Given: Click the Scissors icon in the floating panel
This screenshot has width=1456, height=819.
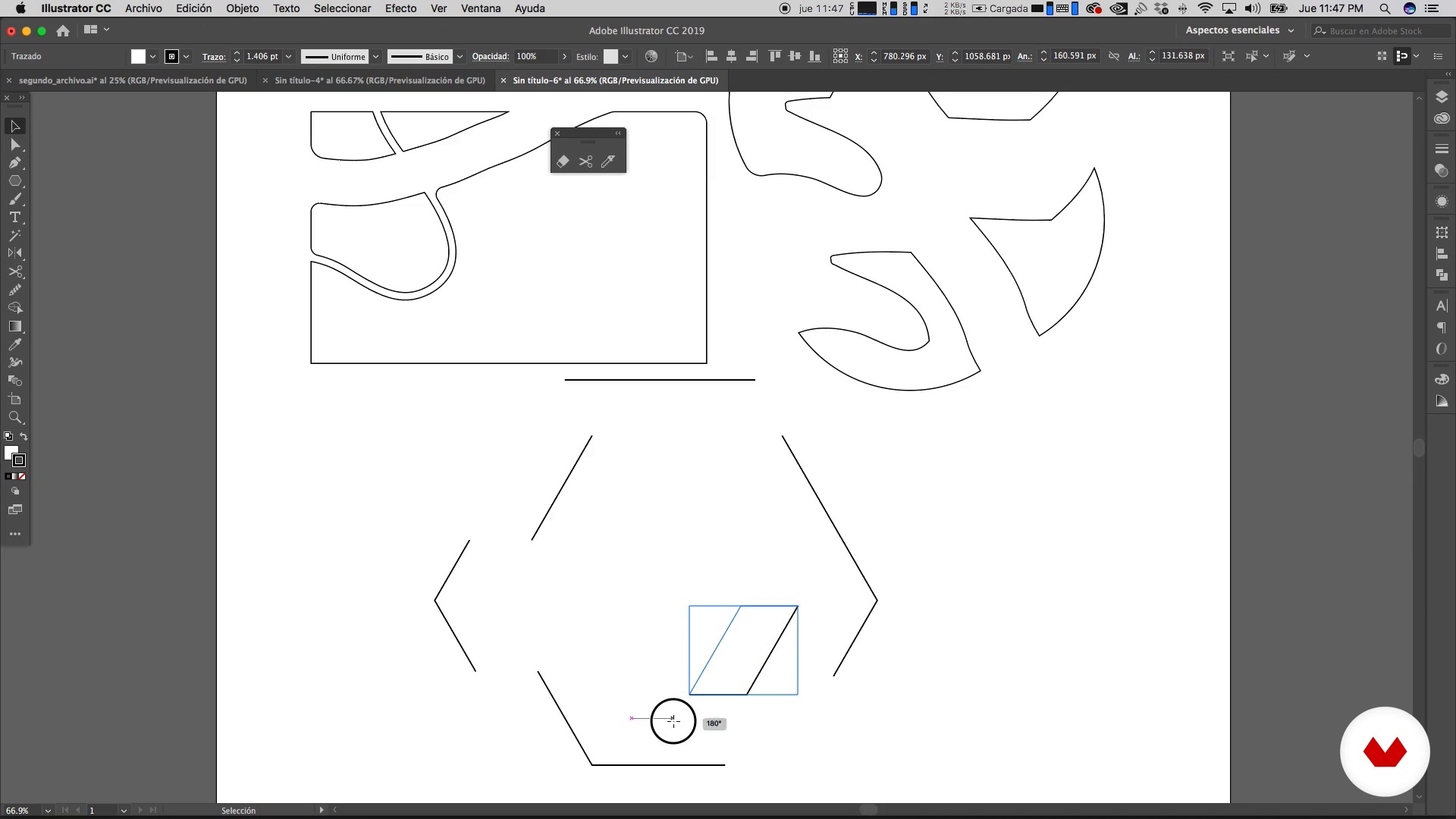Looking at the screenshot, I should [585, 162].
